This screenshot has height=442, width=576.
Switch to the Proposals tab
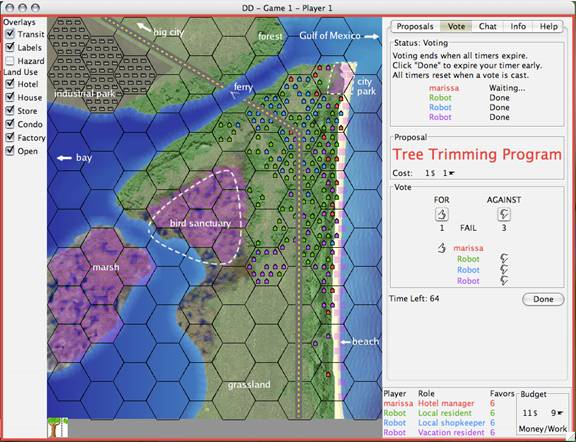click(x=415, y=26)
